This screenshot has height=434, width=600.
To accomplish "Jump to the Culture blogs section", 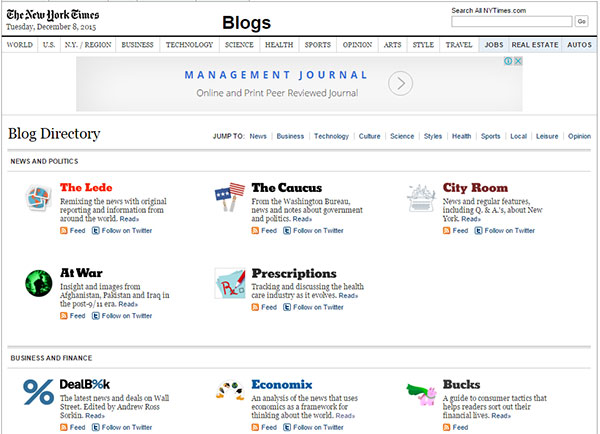I will click(368, 136).
